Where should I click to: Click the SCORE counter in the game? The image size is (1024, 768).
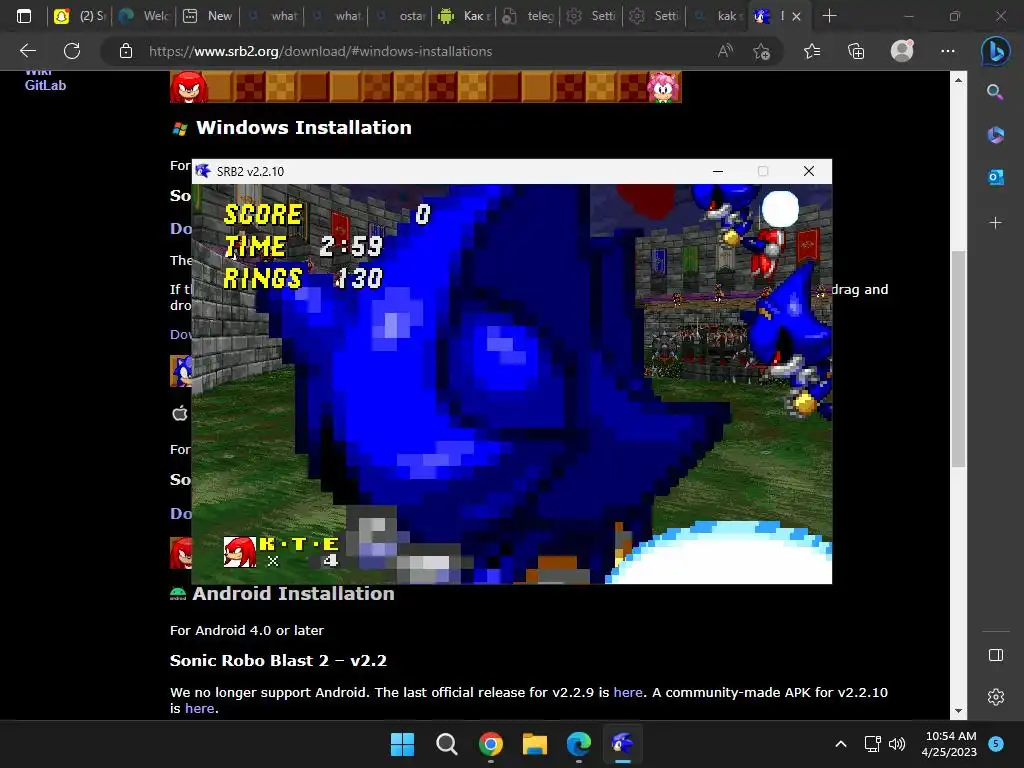click(x=327, y=214)
